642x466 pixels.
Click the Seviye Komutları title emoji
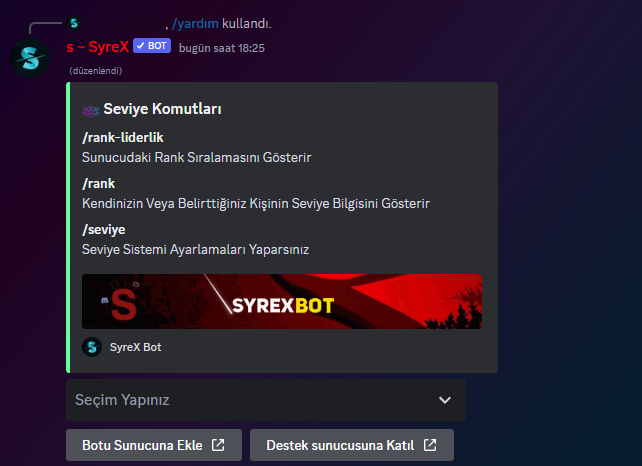(91, 111)
